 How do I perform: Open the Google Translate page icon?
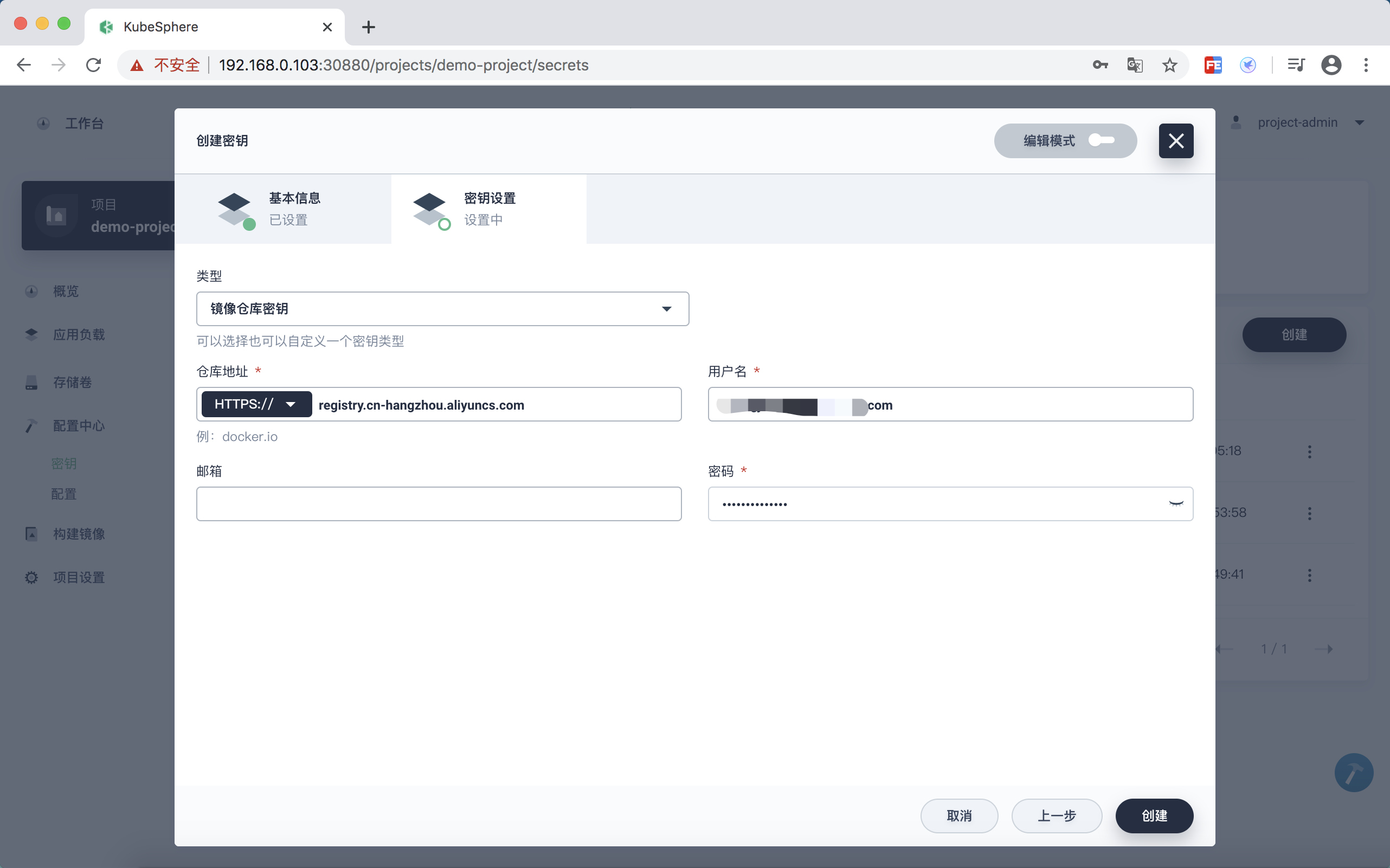pyautogui.click(x=1135, y=65)
